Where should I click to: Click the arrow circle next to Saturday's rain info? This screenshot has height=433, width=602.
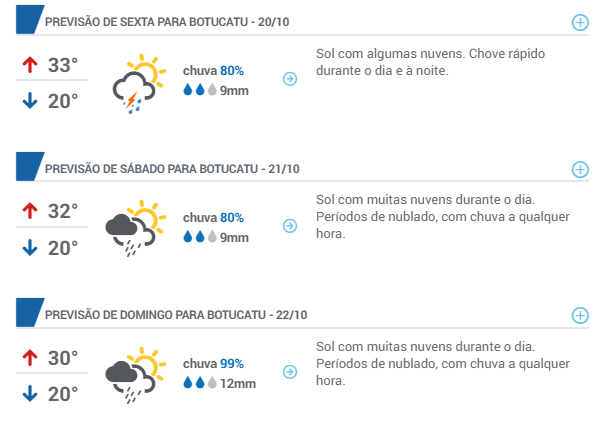pyautogui.click(x=290, y=226)
